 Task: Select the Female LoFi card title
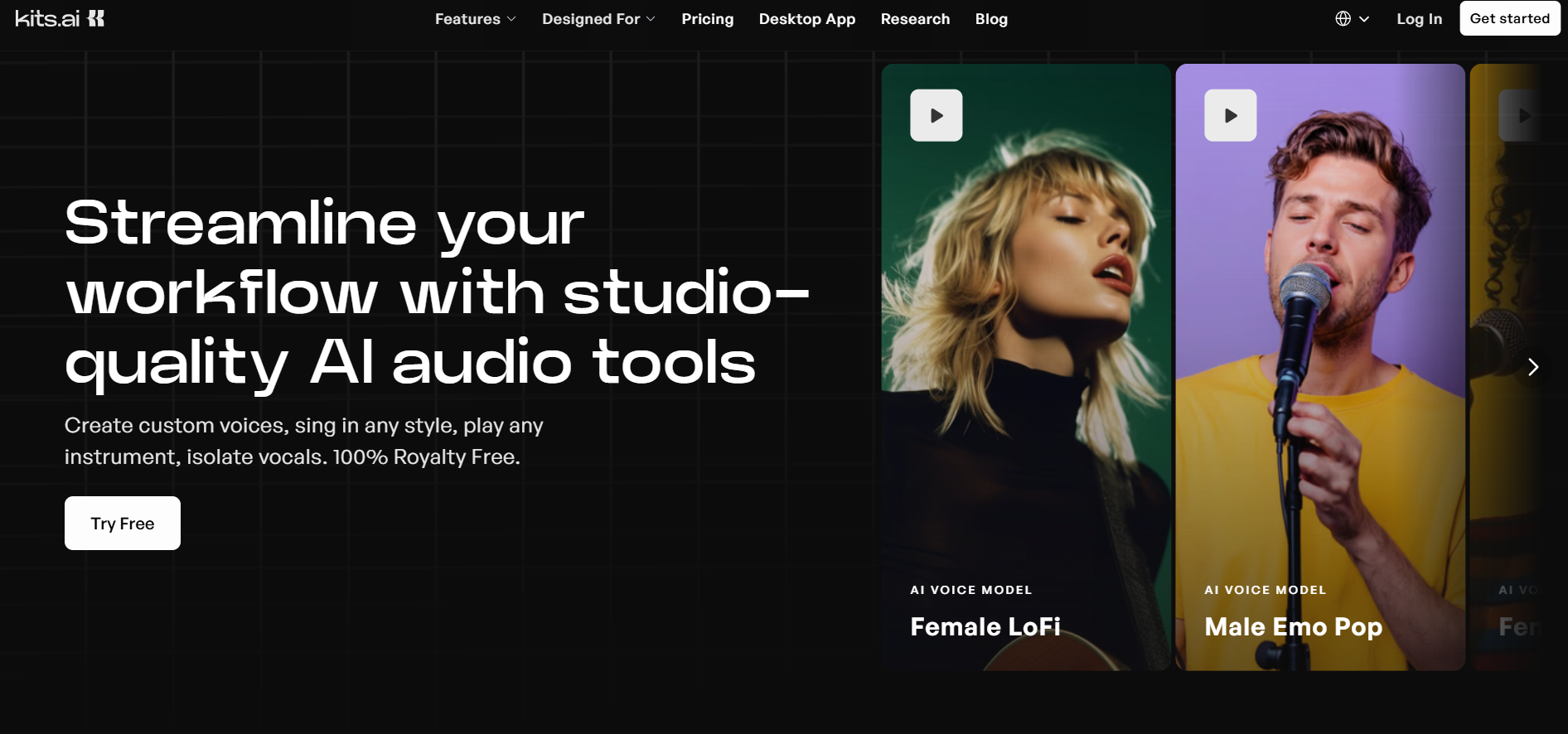[985, 626]
